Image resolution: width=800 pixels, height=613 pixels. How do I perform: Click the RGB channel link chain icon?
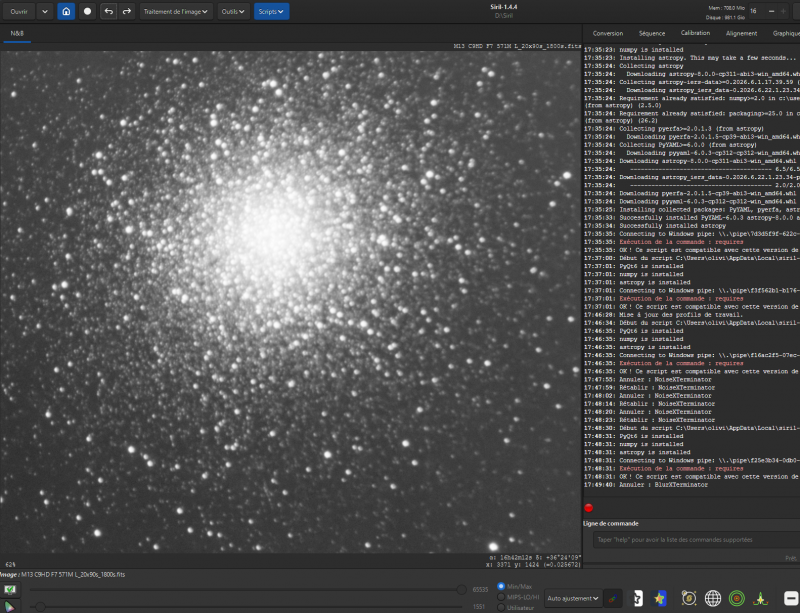coord(613,598)
